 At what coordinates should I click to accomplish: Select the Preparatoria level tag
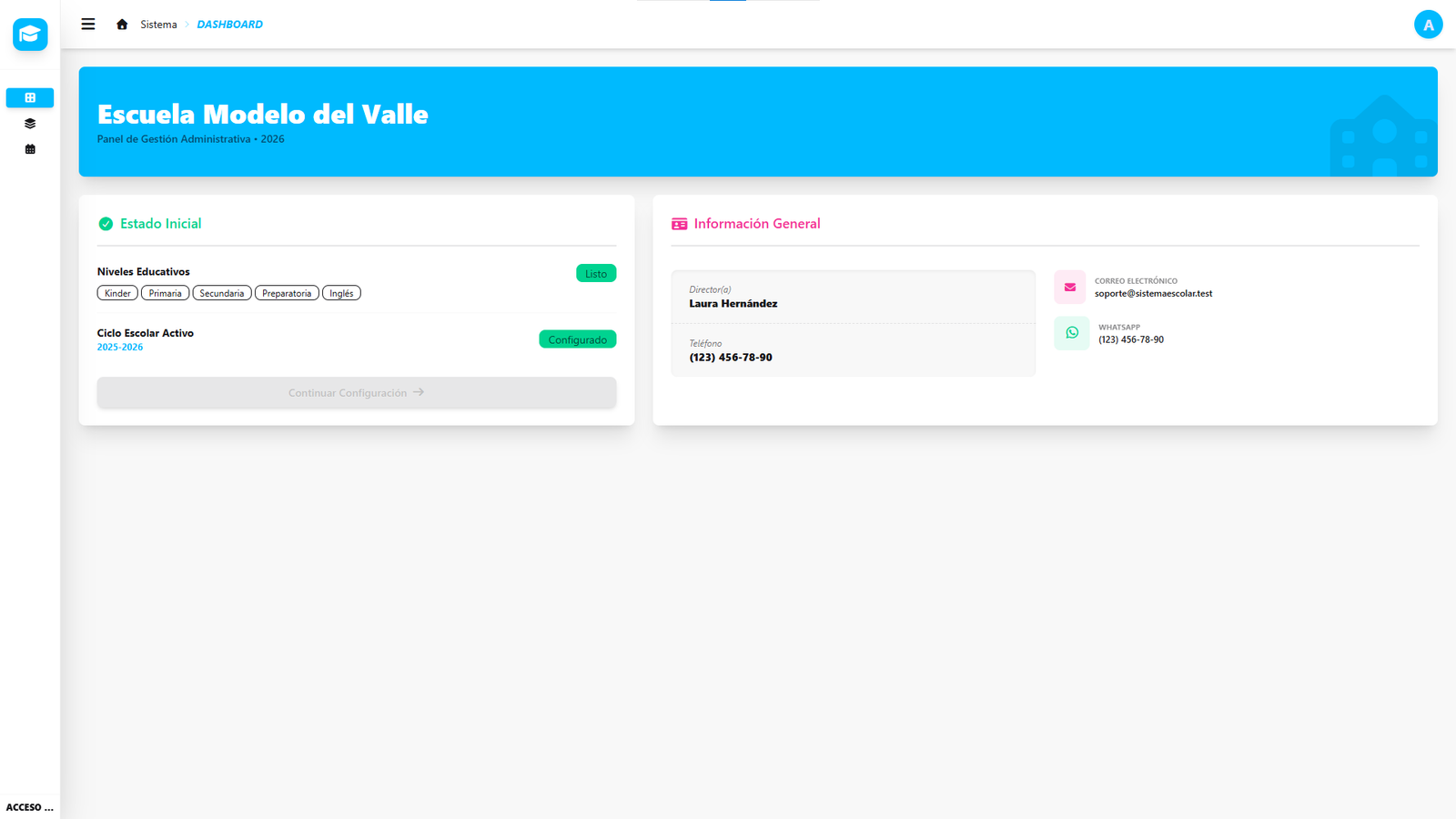(x=287, y=293)
